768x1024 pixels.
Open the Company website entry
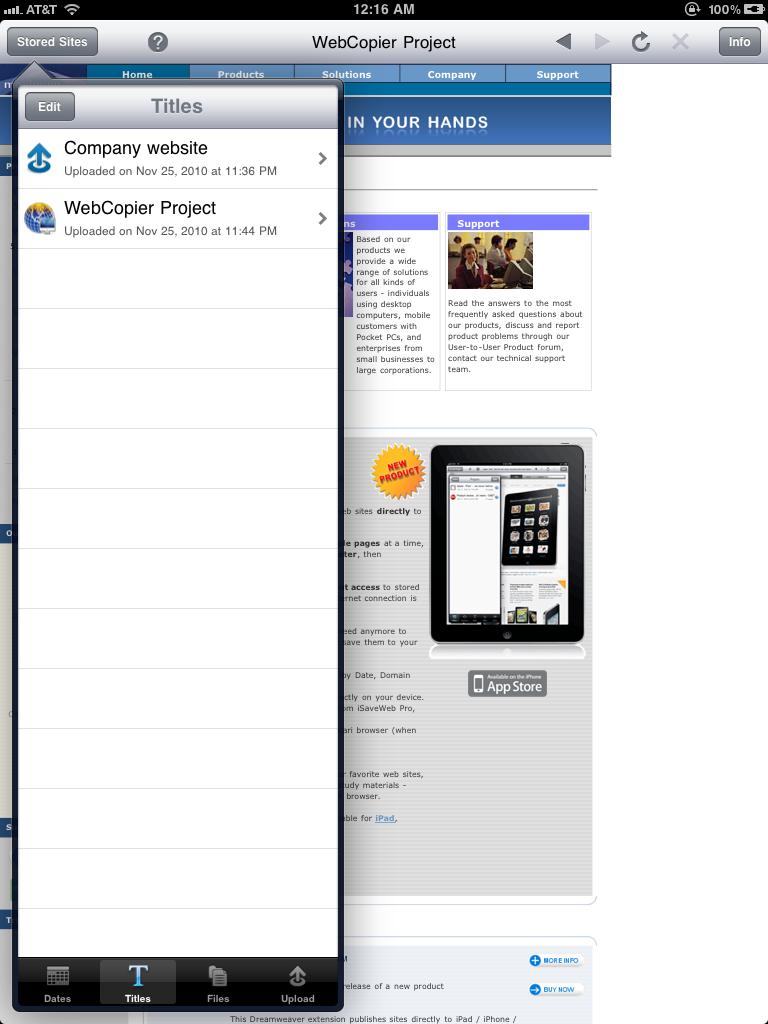pos(178,159)
